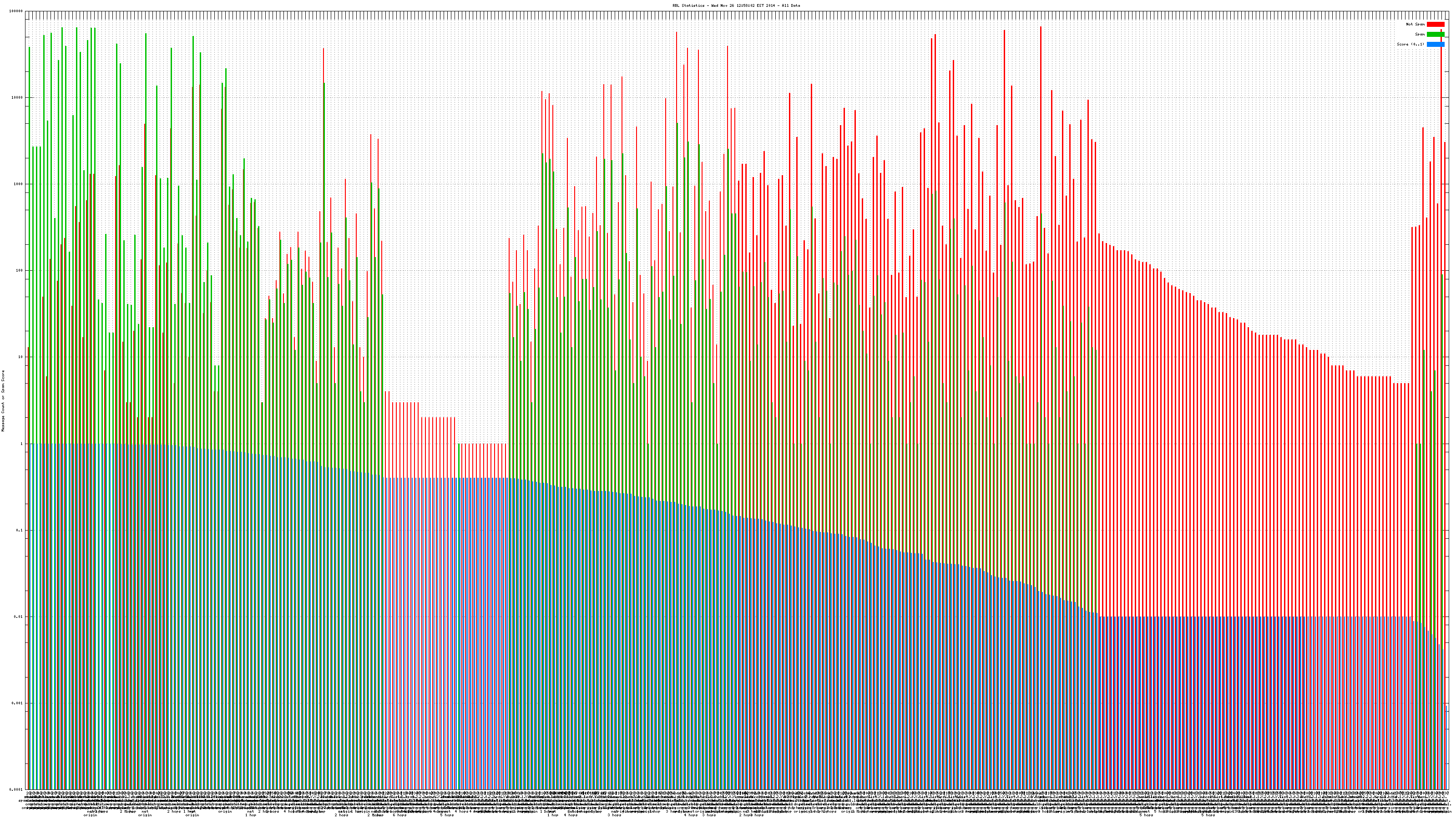Click 'All Data' in the chart title
1456x819 pixels.
click(791, 5)
